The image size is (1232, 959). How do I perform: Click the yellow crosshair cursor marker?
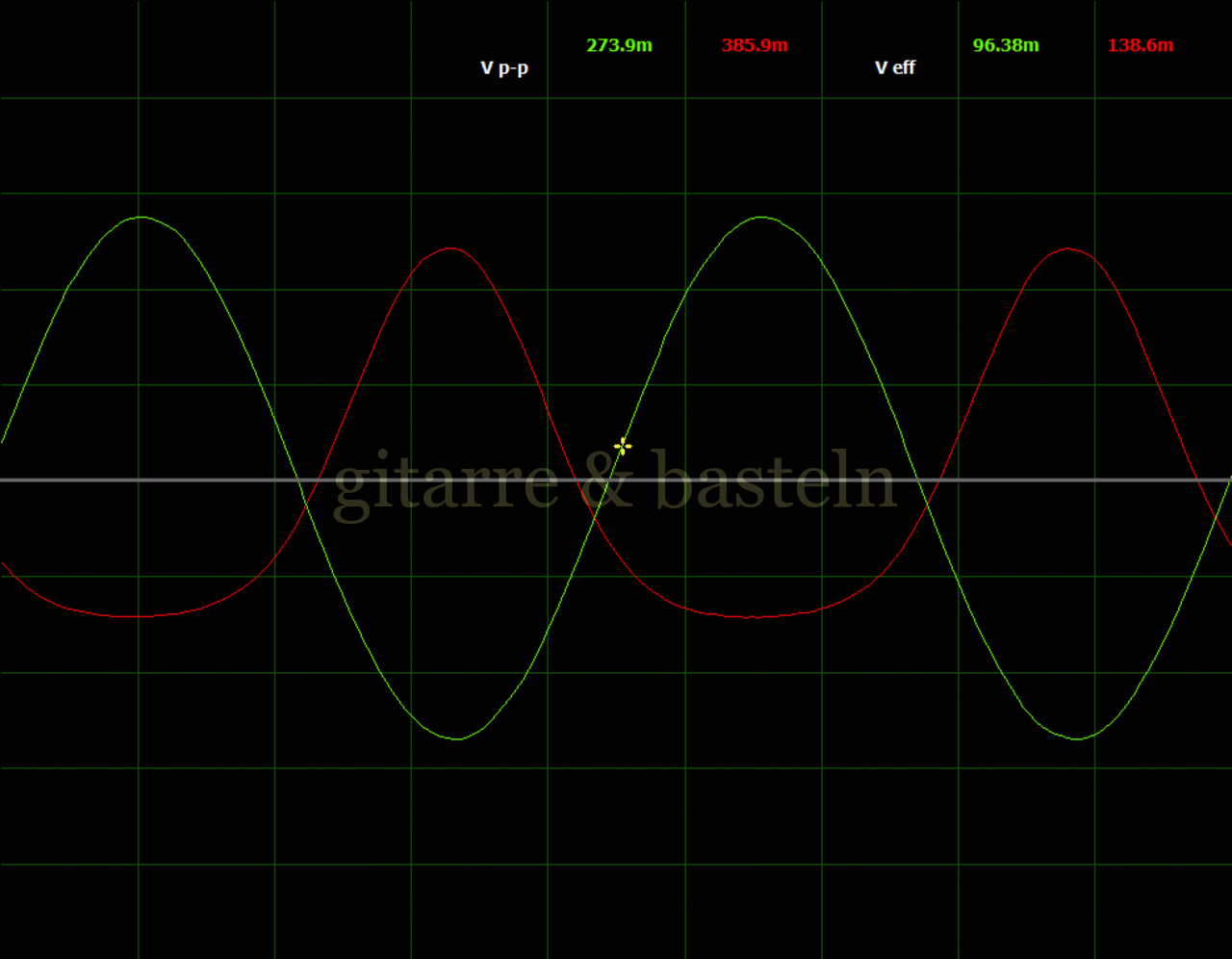click(623, 446)
